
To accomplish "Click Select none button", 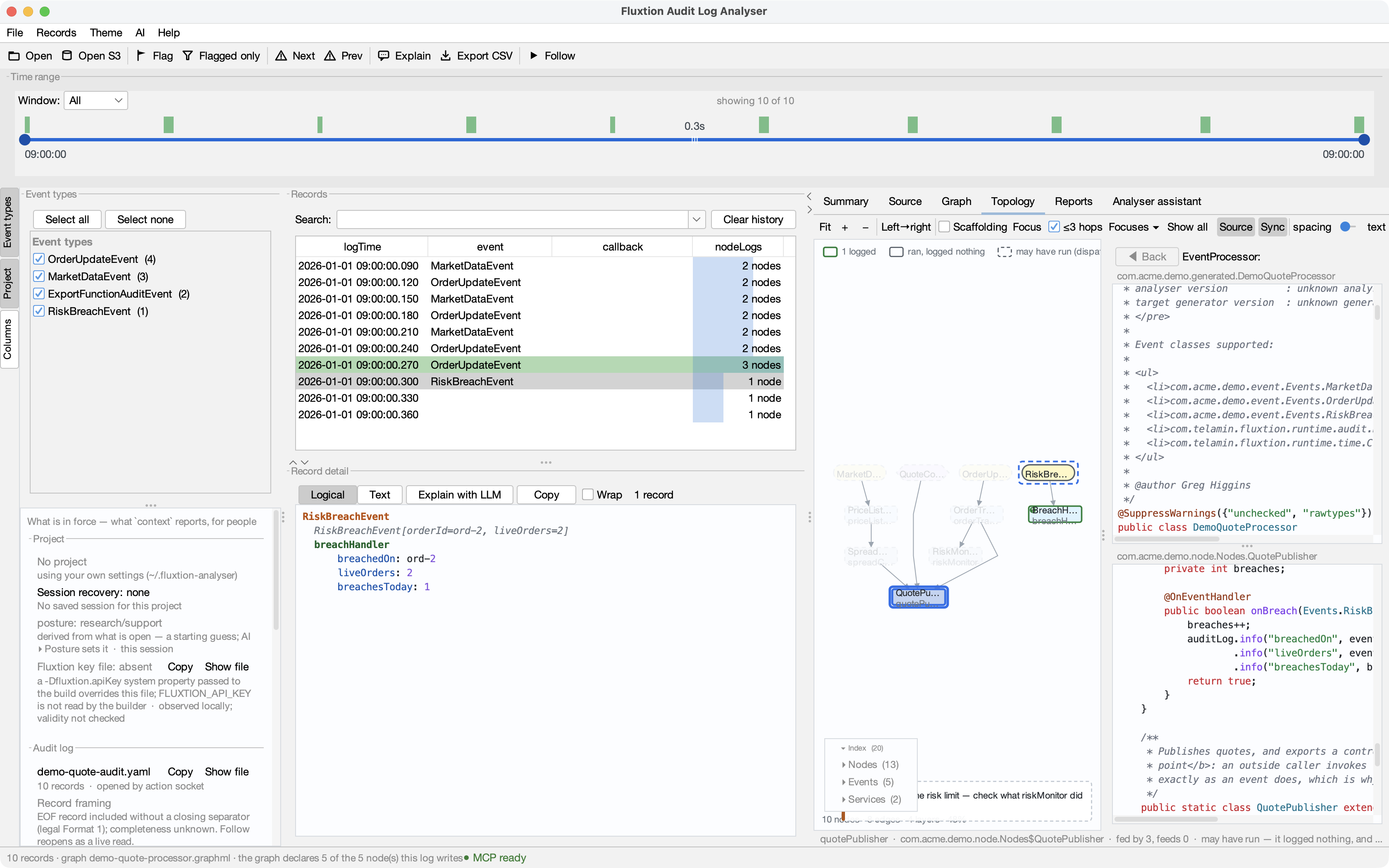I will (145, 219).
